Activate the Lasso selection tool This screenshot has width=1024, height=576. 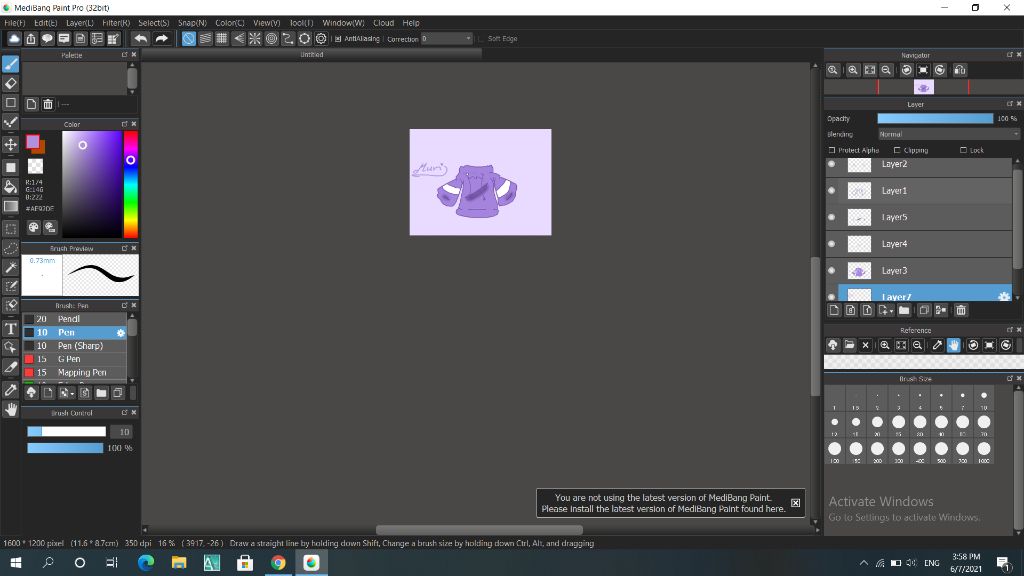[x=10, y=248]
